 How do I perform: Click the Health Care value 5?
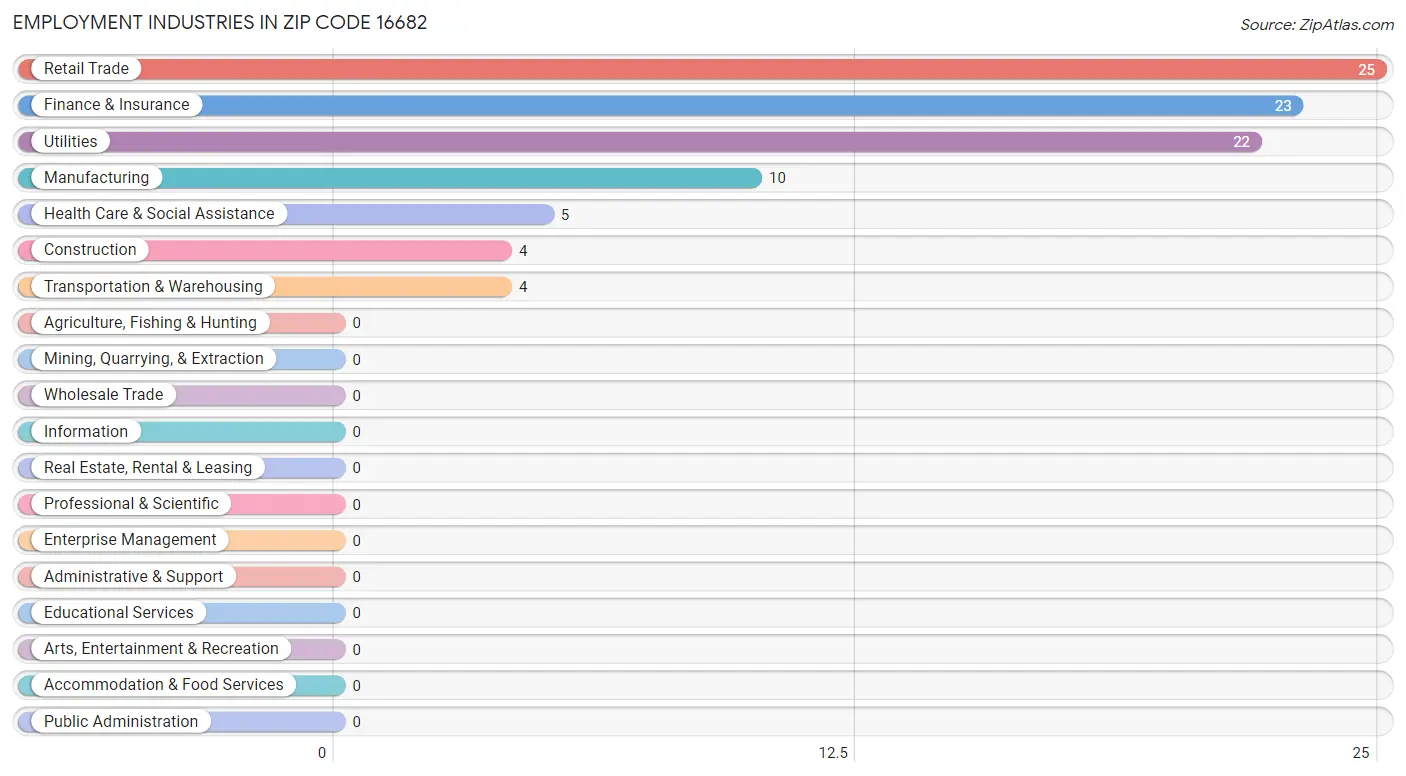click(x=565, y=215)
